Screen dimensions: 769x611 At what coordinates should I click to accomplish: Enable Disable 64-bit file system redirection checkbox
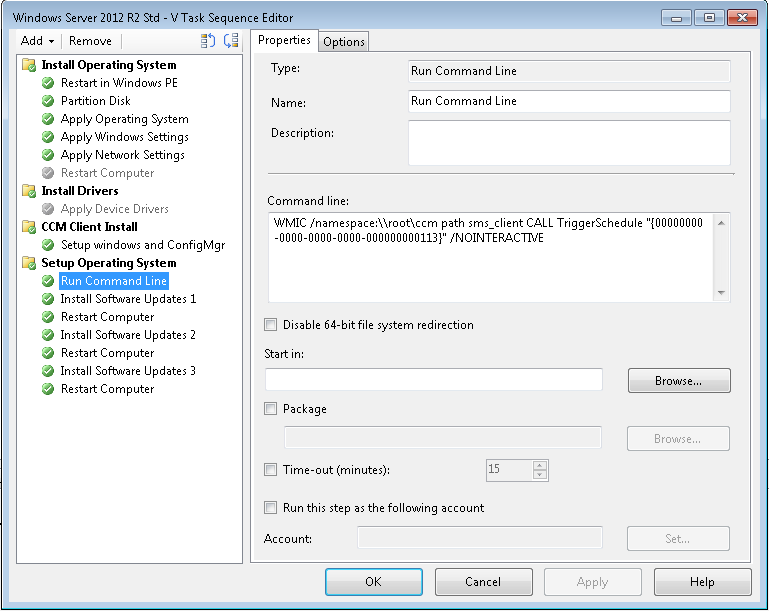tap(270, 325)
